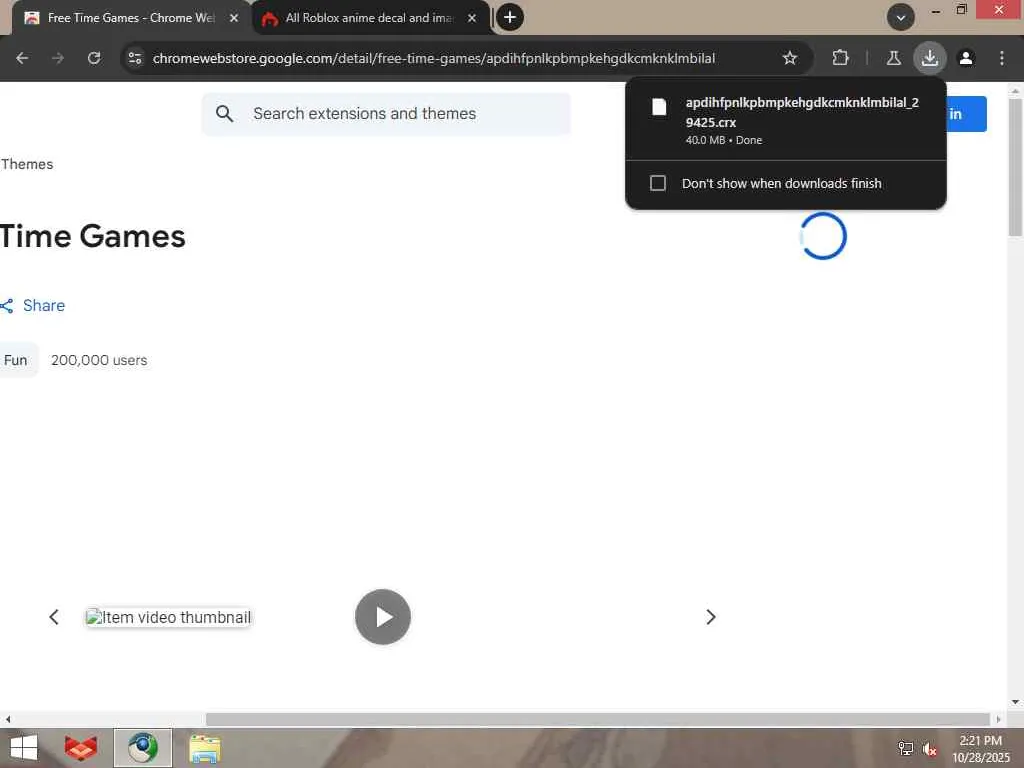Viewport: 1024px width, 768px height.
Task: Open Chrome three-dot menu
Action: (x=1002, y=58)
